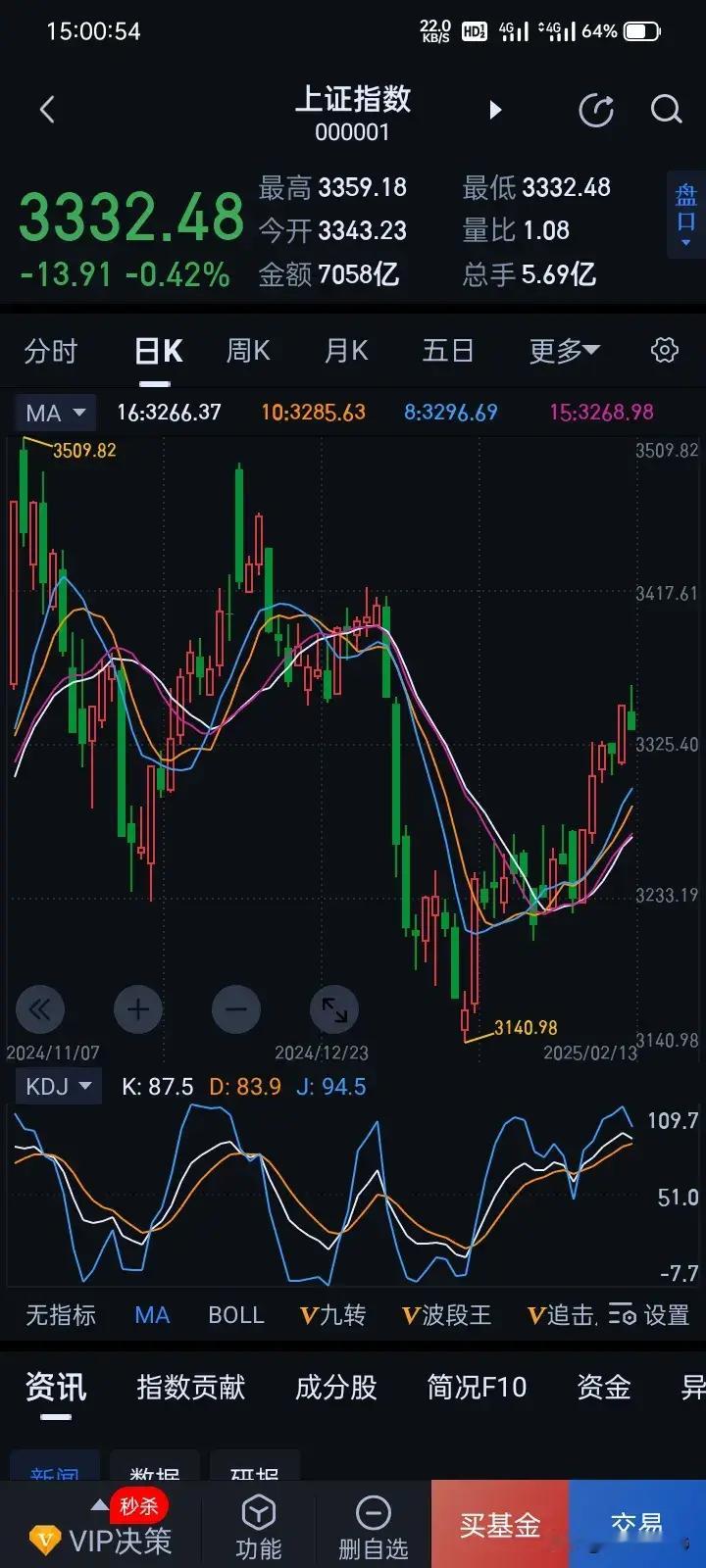Select 无指标 overlay option
The height and width of the screenshot is (1568, 706).
61,1315
